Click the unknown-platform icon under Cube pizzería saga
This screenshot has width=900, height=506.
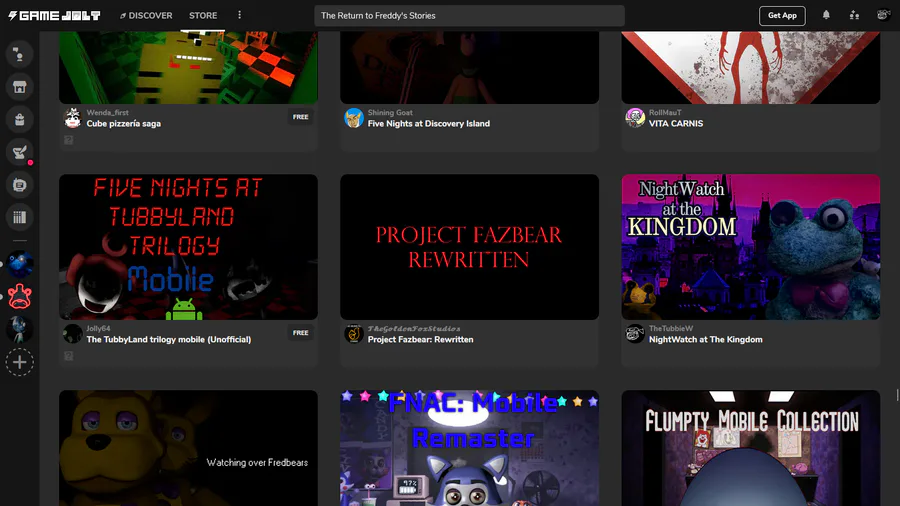[68, 140]
